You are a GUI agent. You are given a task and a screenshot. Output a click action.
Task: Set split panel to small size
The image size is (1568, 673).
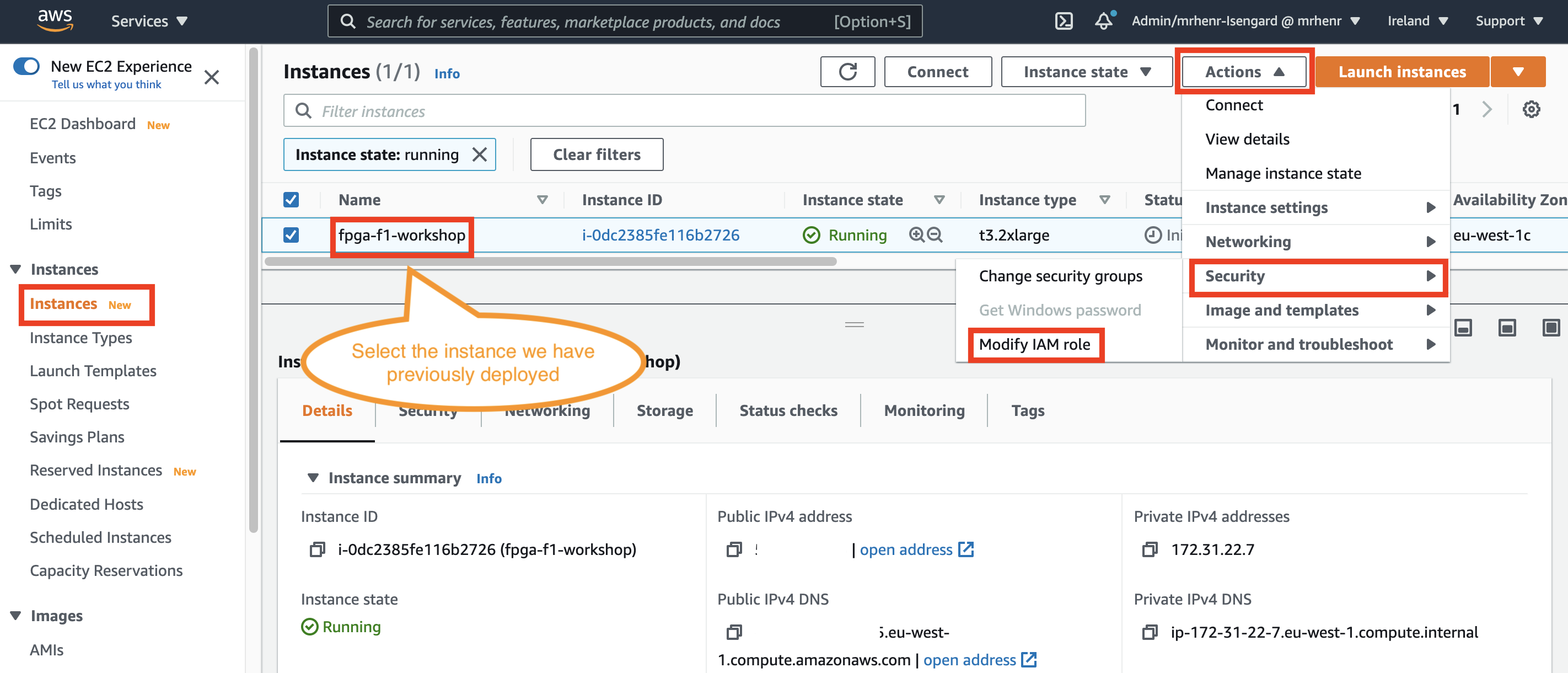click(x=1463, y=328)
